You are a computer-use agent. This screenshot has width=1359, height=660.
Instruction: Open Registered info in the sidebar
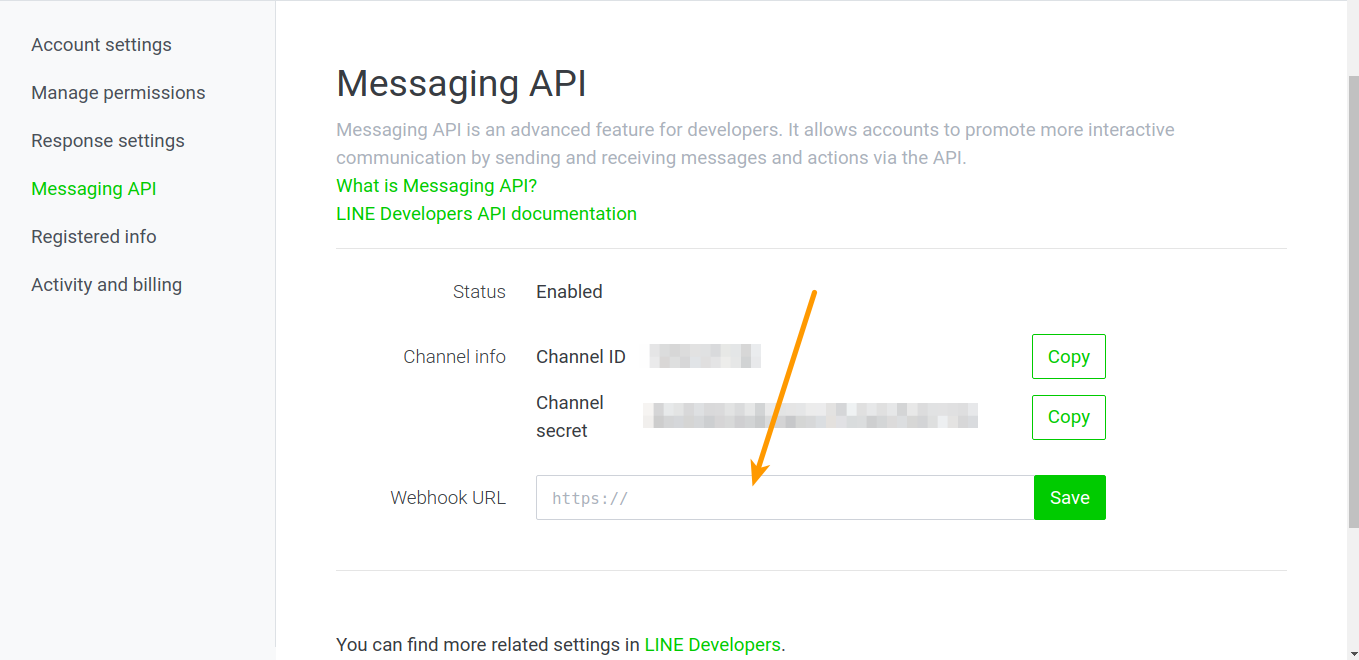(94, 237)
